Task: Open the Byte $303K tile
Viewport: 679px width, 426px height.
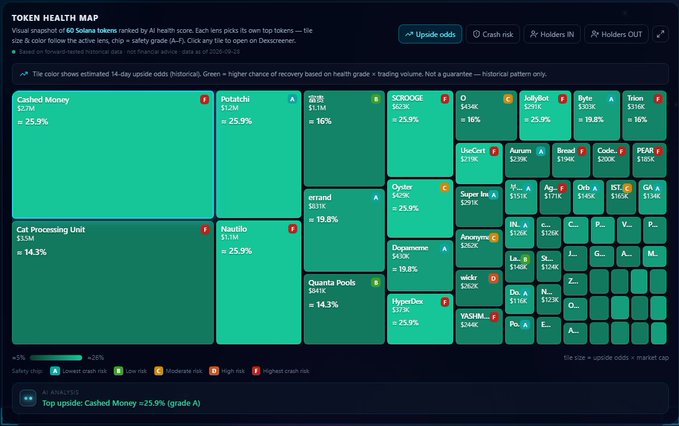Action: tap(596, 115)
